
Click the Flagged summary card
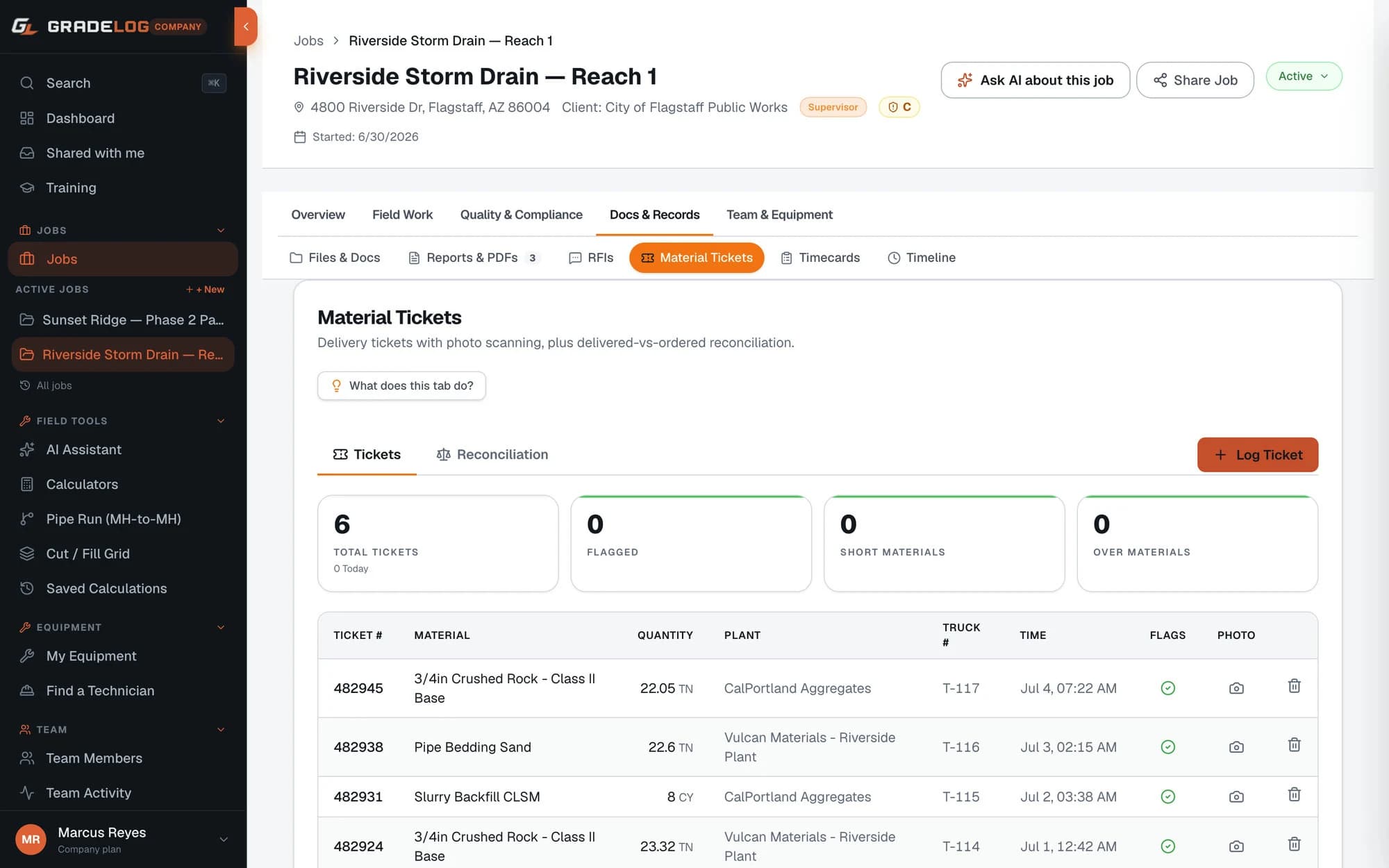[691, 544]
